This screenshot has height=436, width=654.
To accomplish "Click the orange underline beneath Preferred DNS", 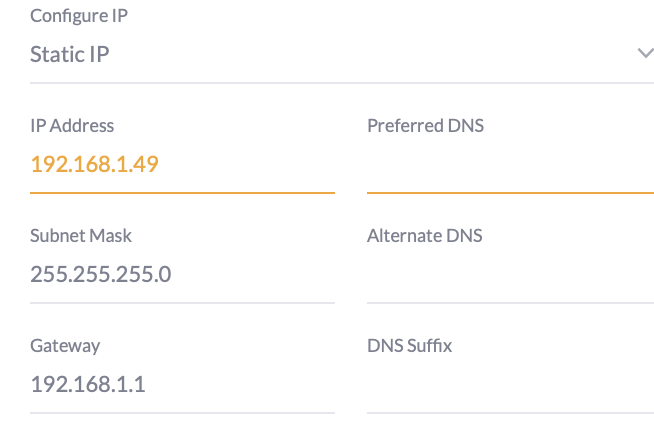I will click(x=510, y=191).
